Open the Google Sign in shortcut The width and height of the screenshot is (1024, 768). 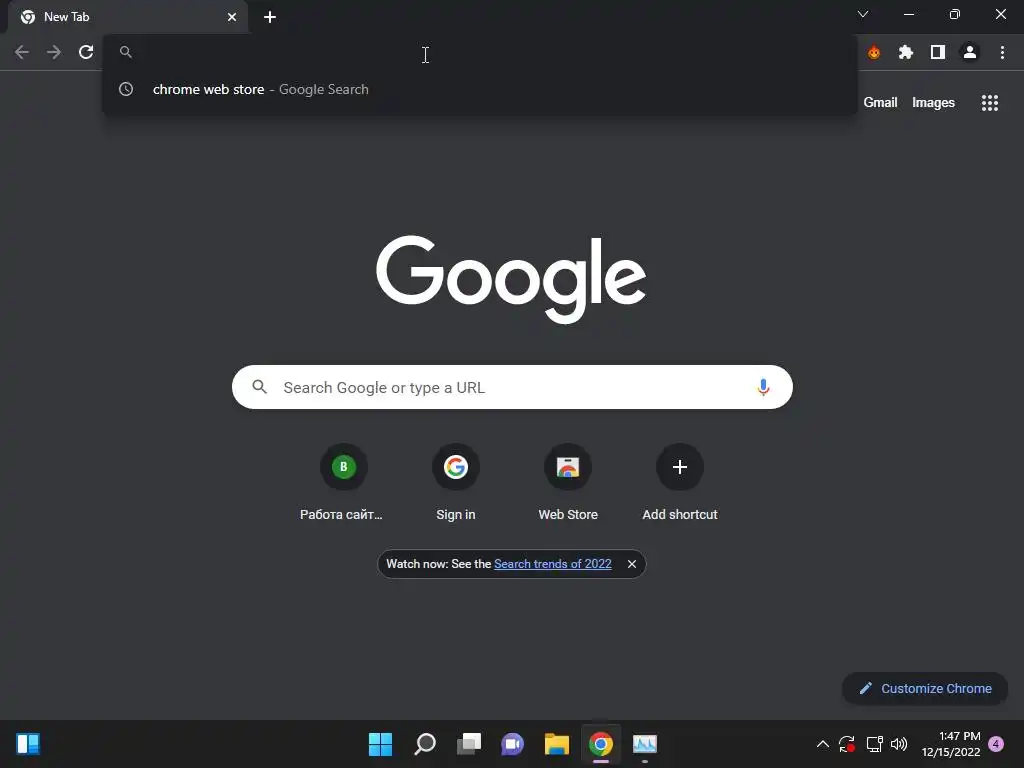tap(456, 483)
